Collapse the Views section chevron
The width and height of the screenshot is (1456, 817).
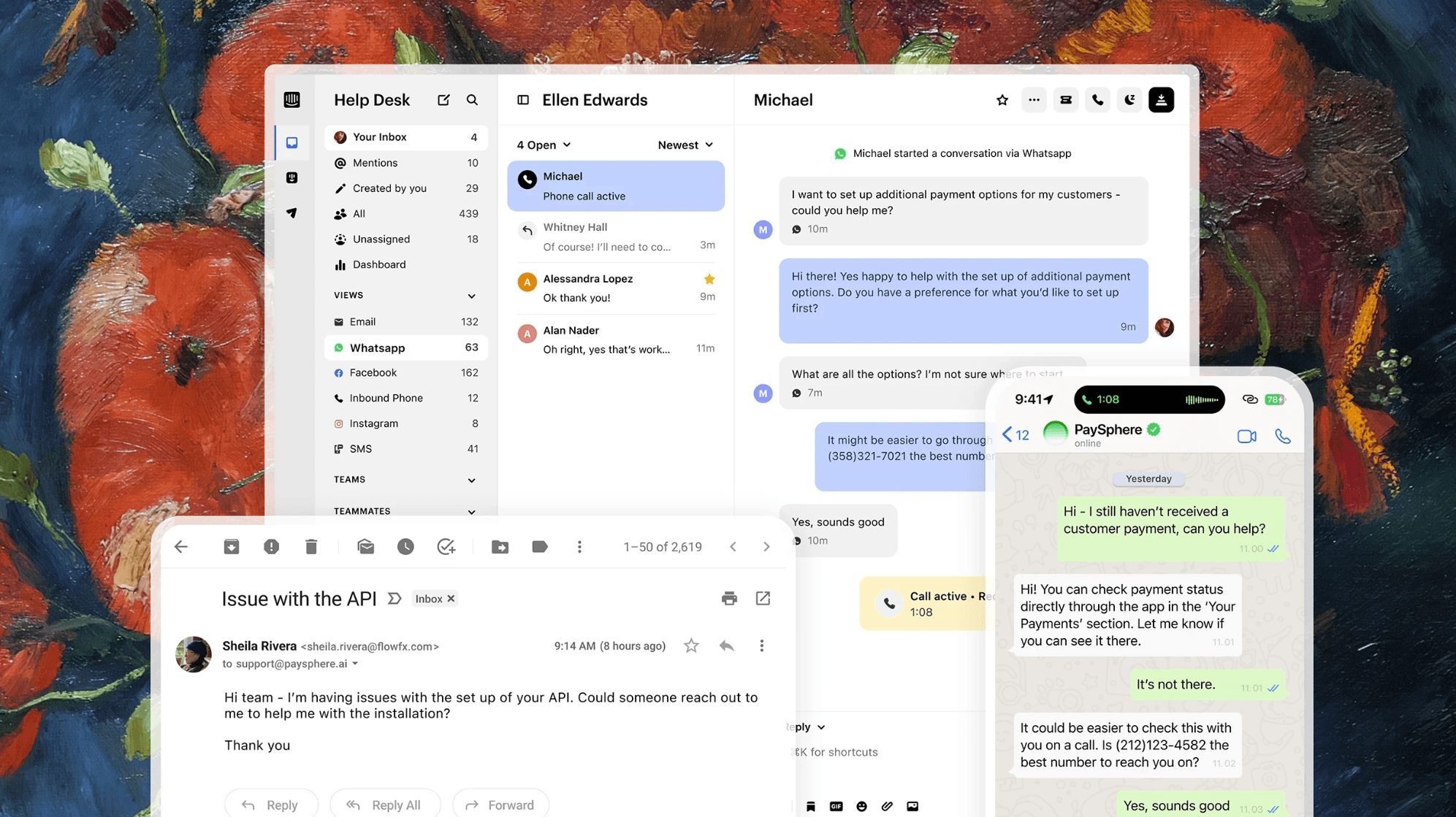click(x=471, y=296)
